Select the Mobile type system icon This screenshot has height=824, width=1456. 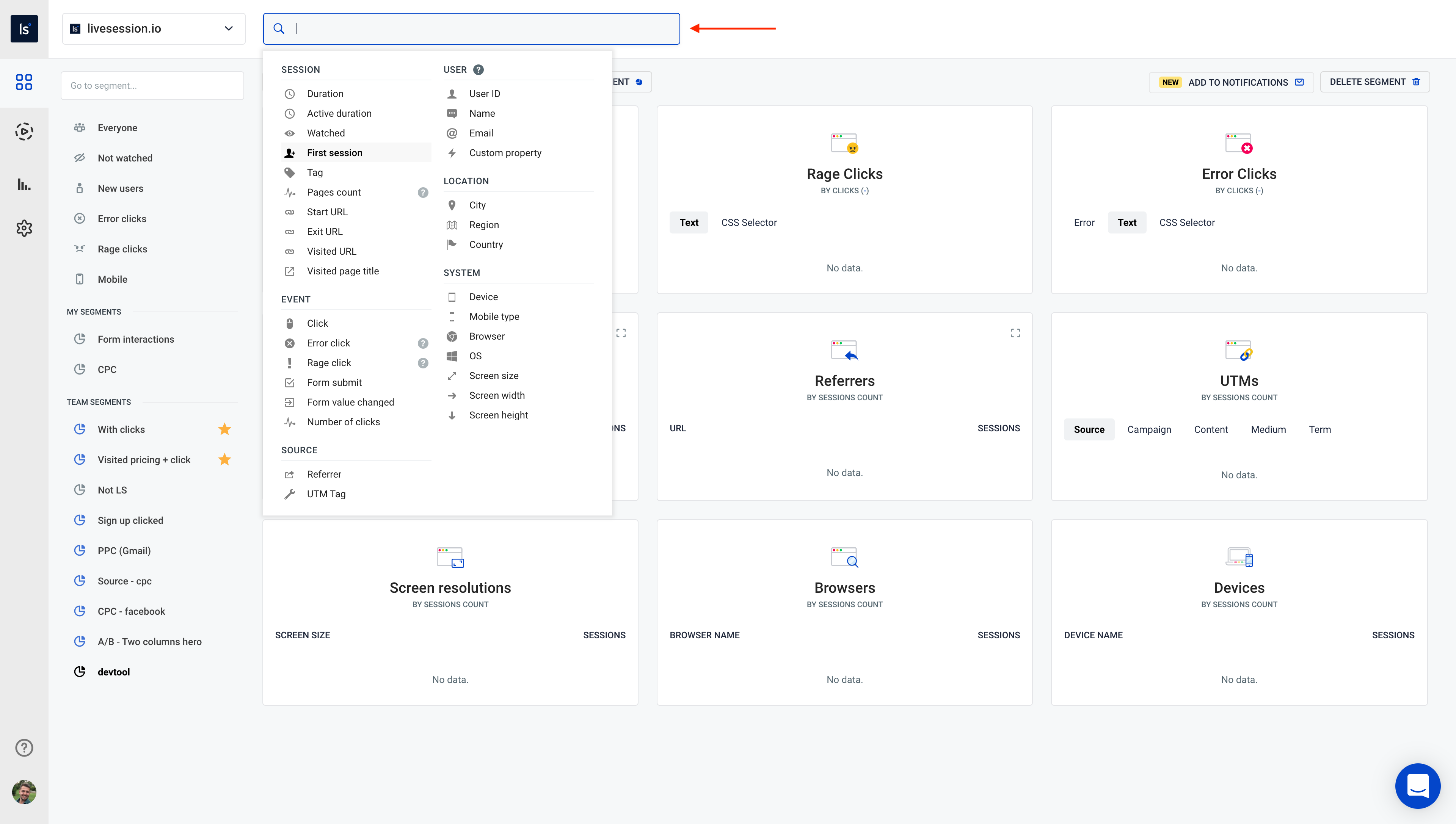click(x=452, y=316)
